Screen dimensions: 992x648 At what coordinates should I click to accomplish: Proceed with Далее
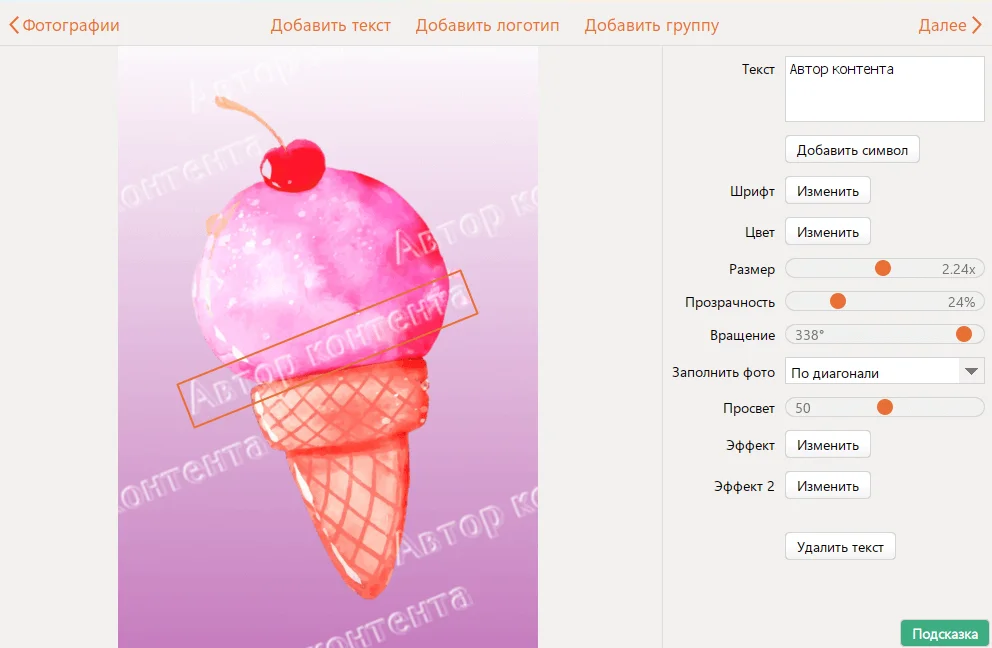950,25
